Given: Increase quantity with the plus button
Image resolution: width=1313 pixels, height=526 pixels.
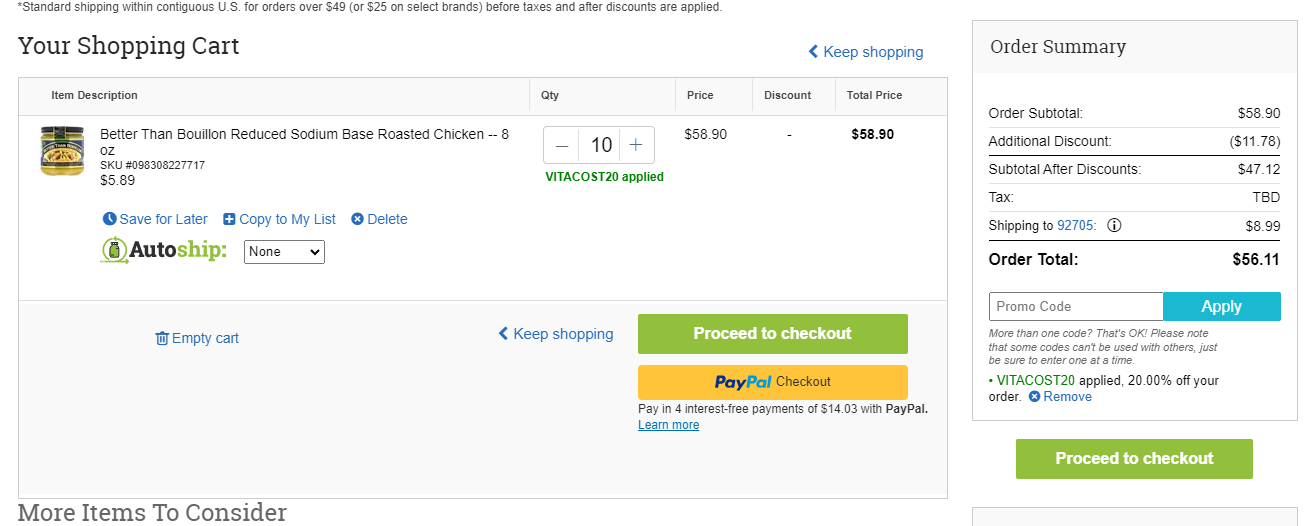Looking at the screenshot, I should [636, 145].
